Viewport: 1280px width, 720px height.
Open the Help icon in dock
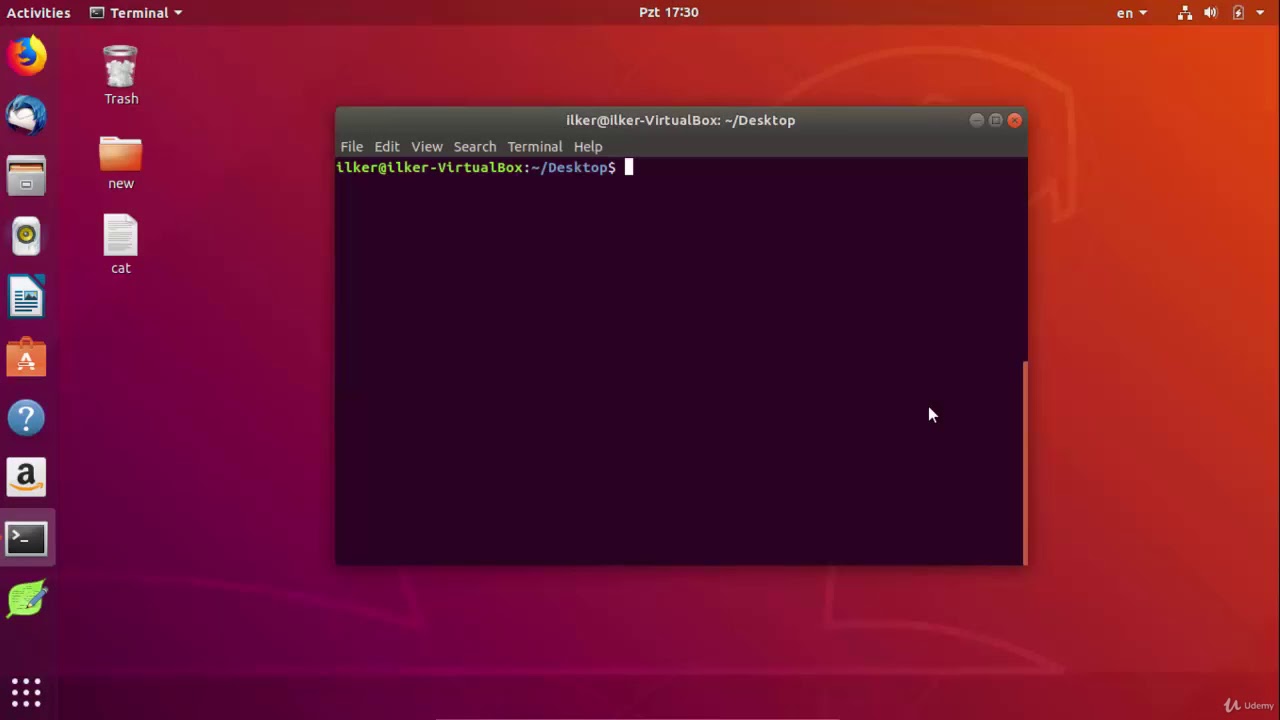(27, 418)
